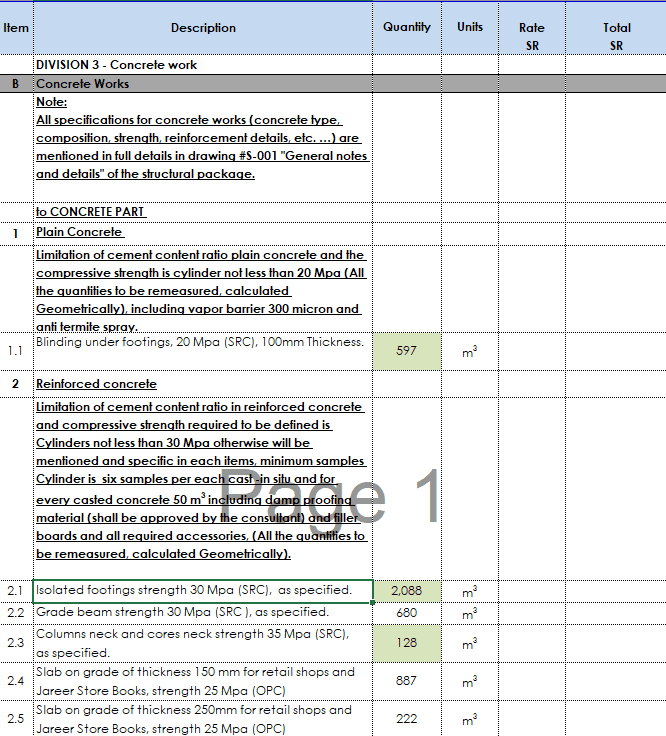Select item number '2.2' cell
The image size is (666, 736).
click(16, 613)
